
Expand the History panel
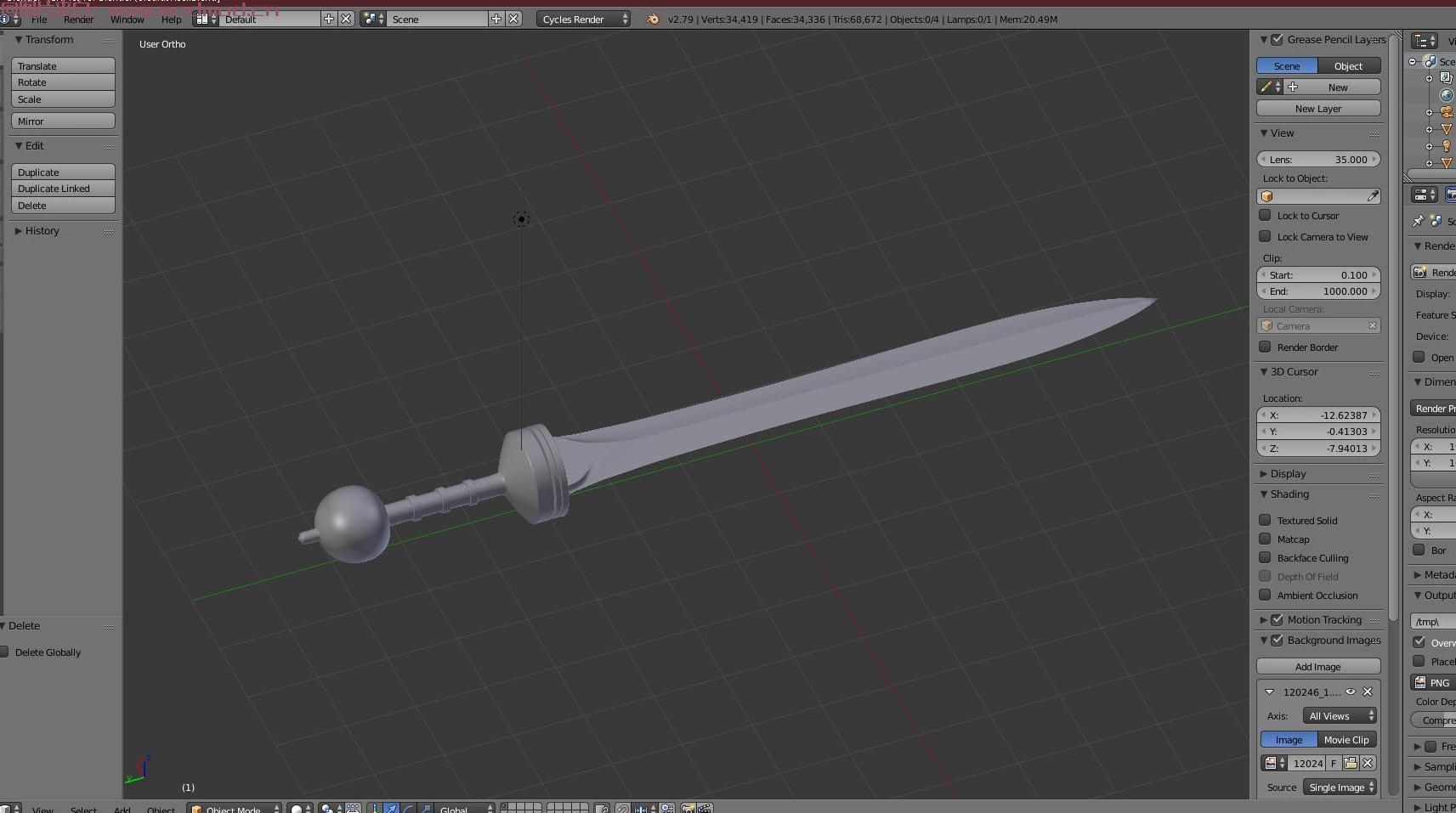point(19,231)
